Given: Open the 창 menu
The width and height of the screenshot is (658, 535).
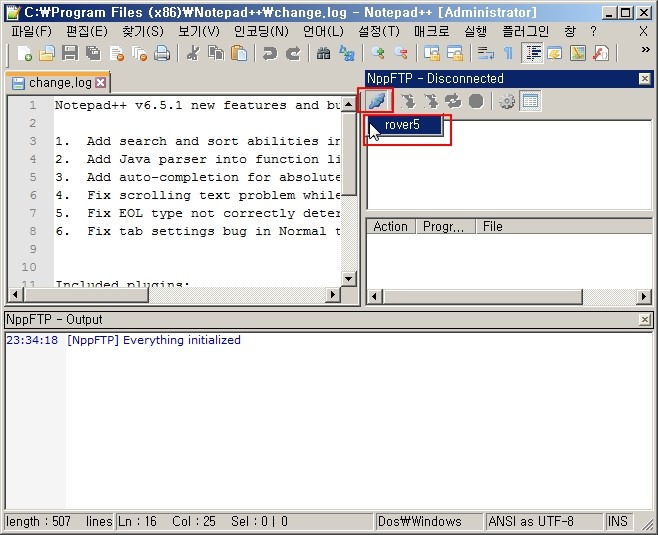Looking at the screenshot, I should point(570,31).
